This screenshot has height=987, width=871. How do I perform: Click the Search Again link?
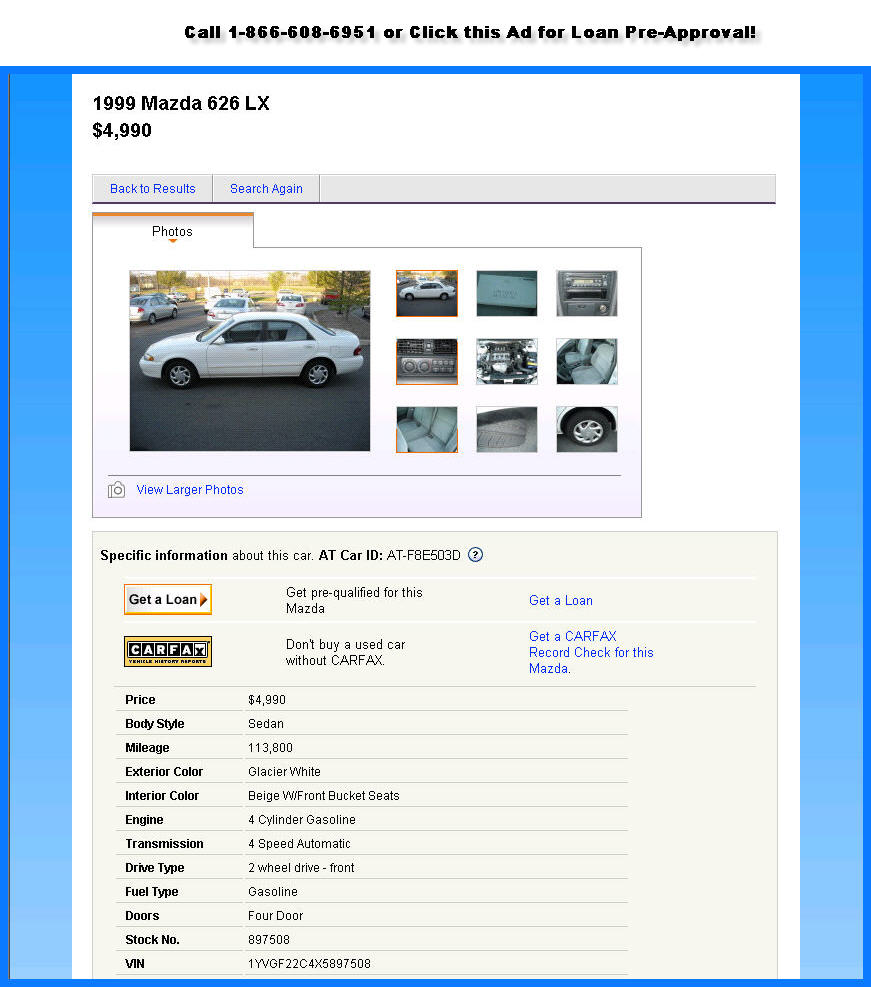click(x=266, y=189)
